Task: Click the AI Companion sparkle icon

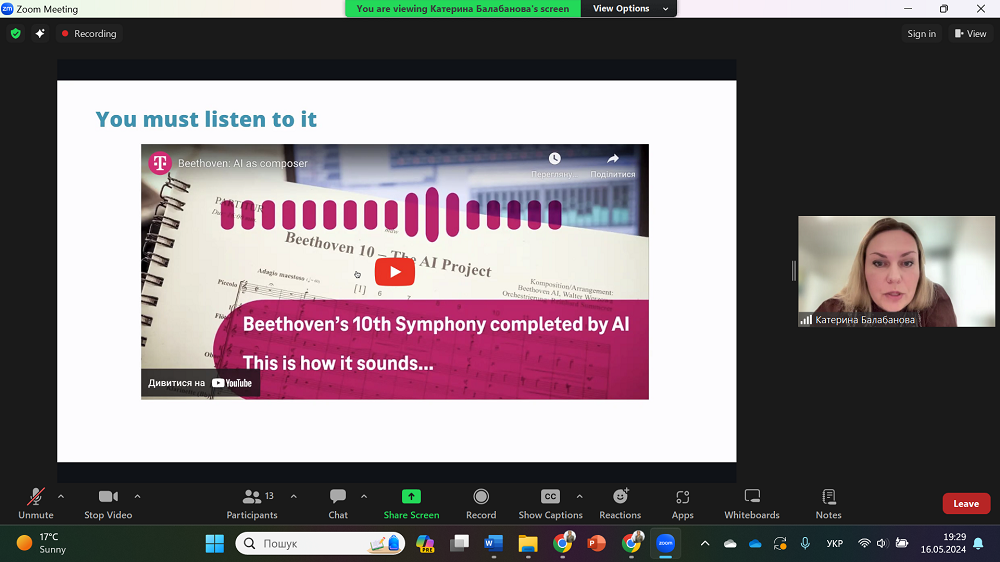Action: point(40,33)
